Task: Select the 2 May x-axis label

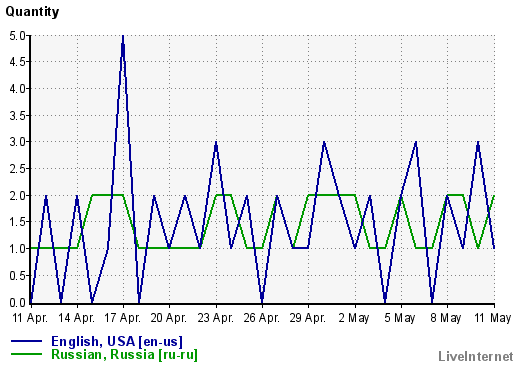Action: coord(354,318)
